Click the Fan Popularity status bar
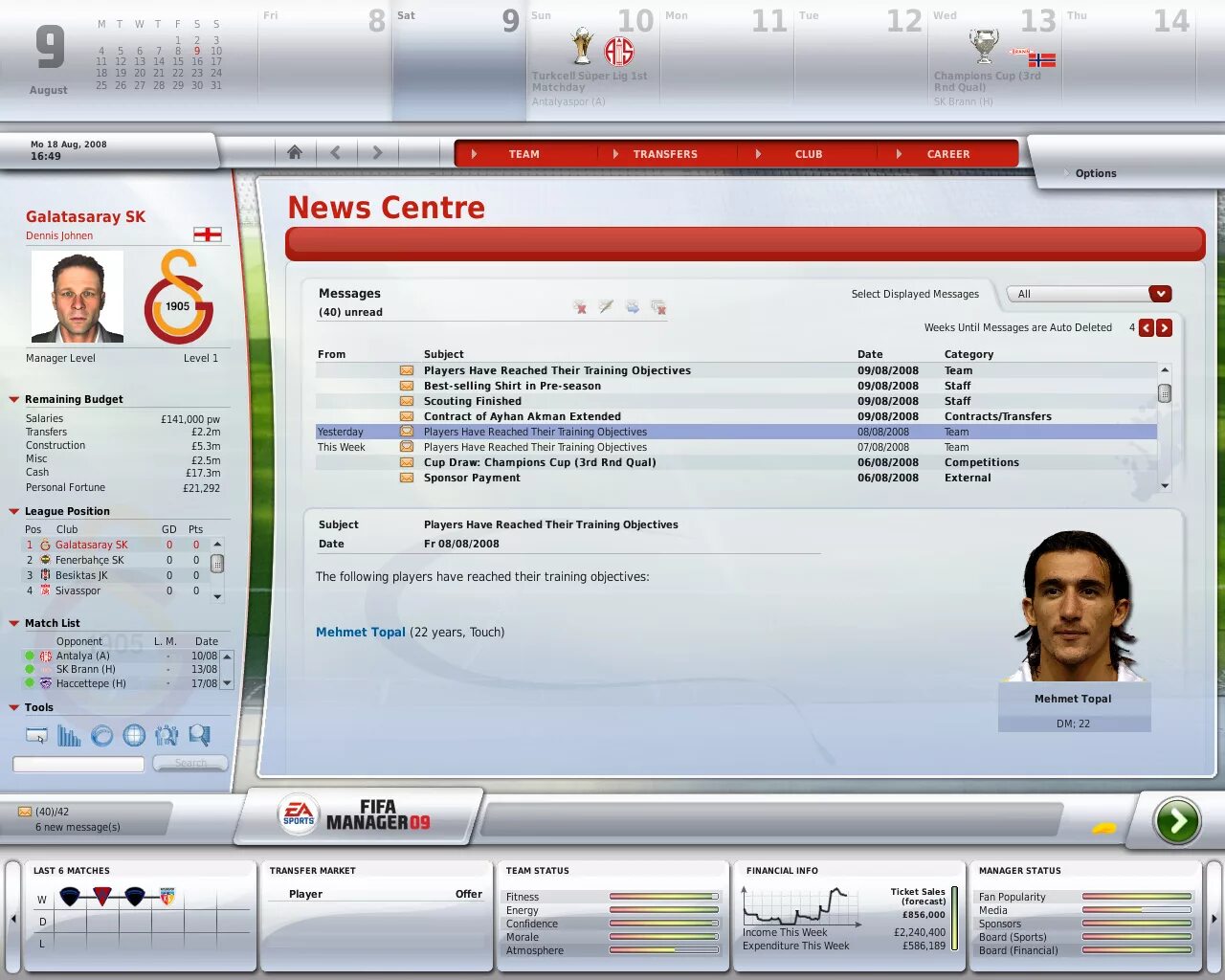This screenshot has height=980, width=1225. [1137, 897]
